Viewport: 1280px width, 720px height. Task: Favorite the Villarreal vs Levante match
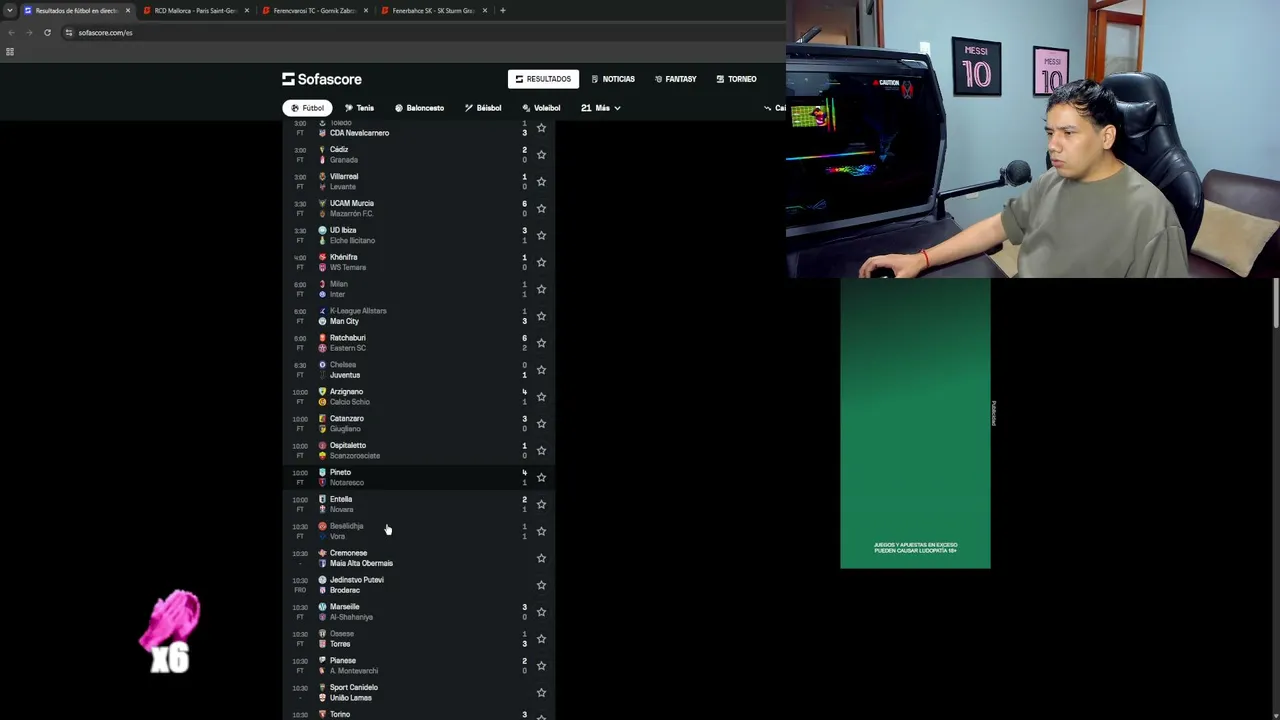pos(541,182)
